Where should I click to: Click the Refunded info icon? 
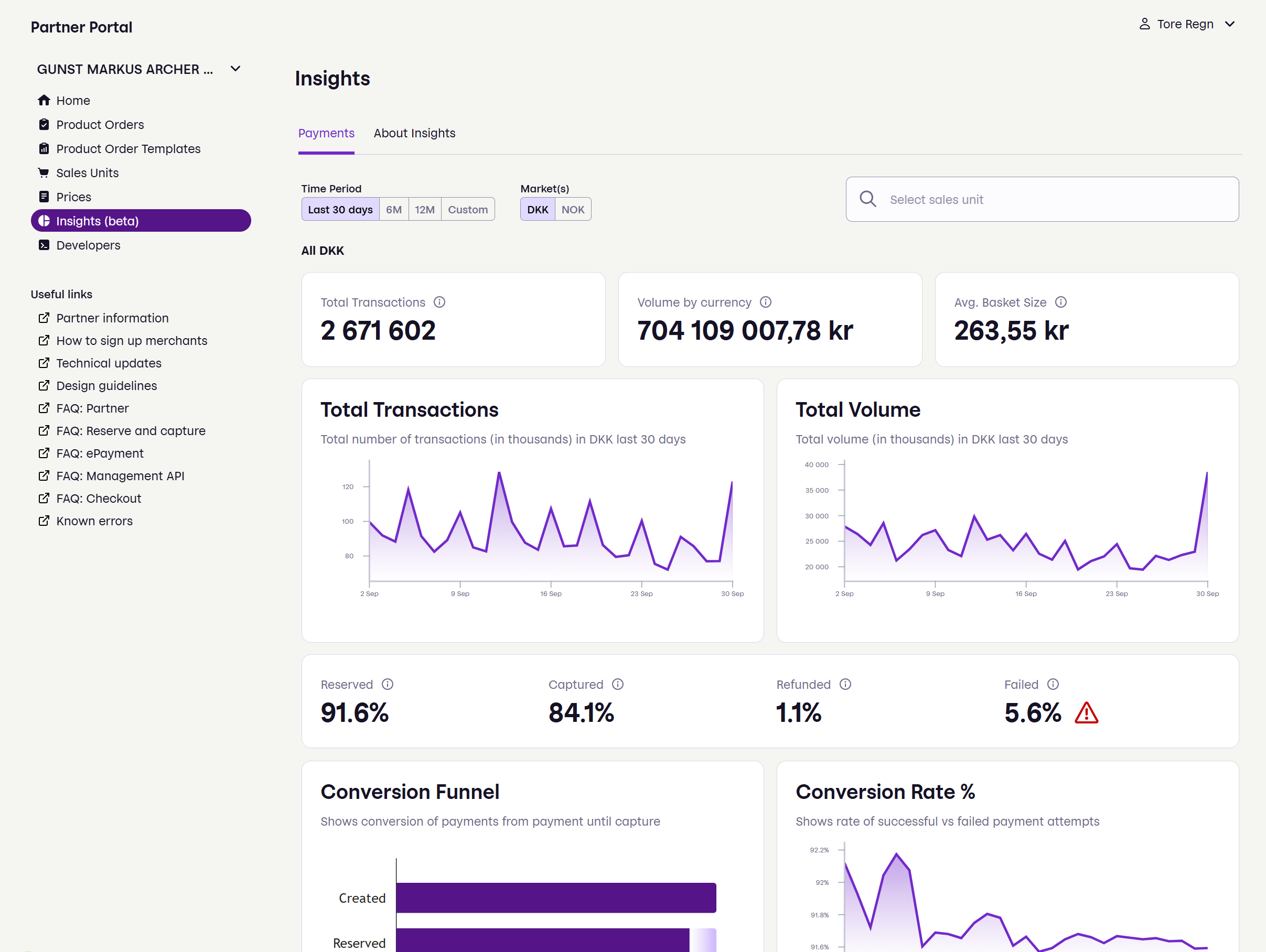click(x=845, y=684)
